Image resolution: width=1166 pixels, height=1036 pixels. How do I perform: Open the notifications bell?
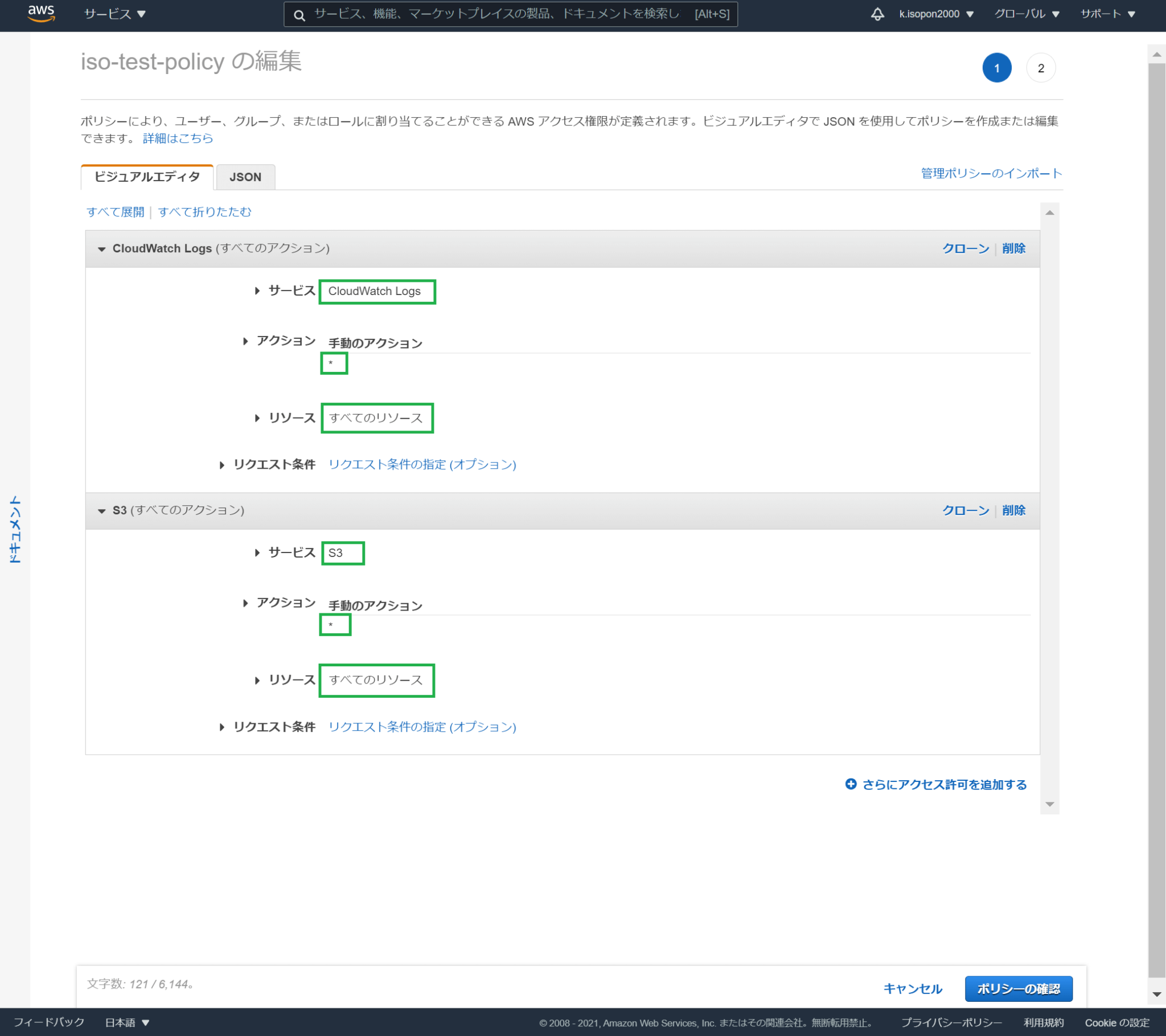tap(878, 14)
